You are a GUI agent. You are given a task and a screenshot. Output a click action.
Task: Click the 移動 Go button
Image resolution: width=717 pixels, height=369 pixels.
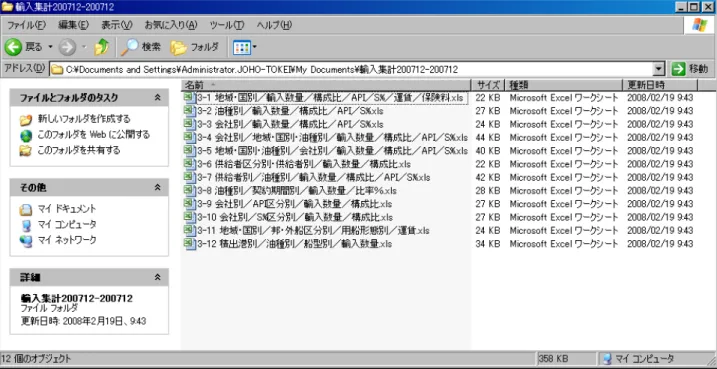tap(691, 69)
